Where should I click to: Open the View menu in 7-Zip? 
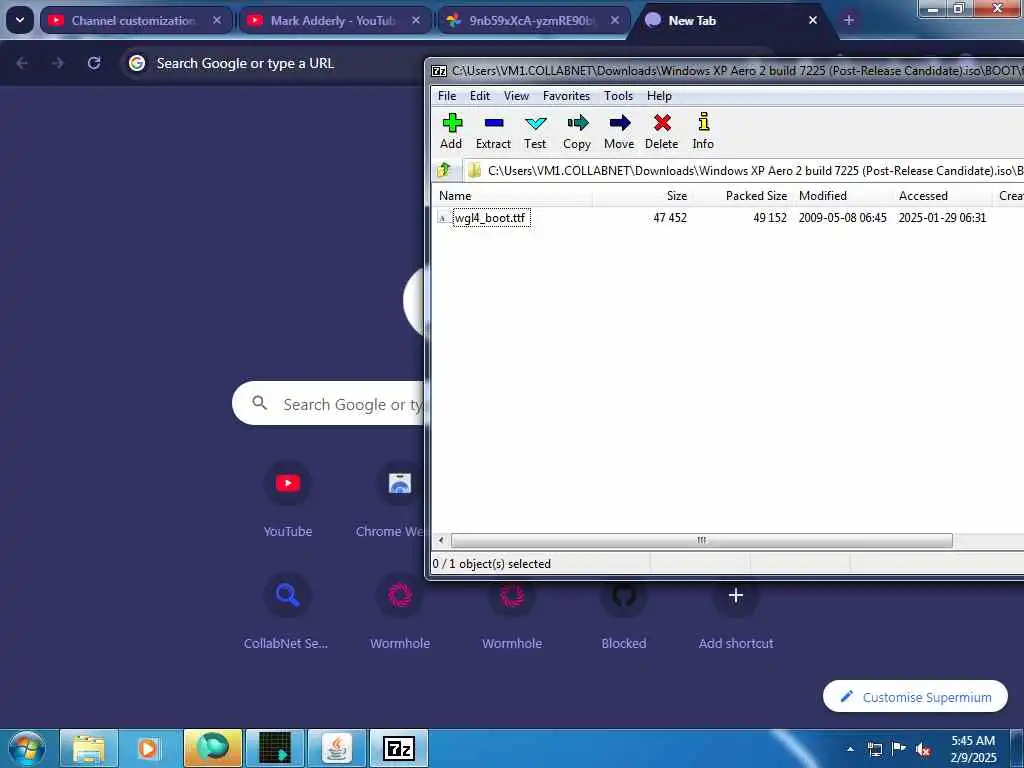(x=516, y=96)
